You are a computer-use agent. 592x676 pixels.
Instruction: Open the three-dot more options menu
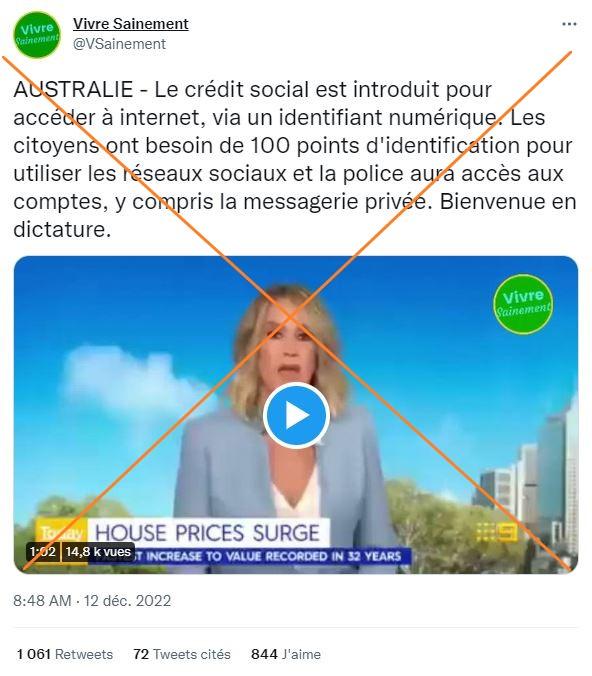click(569, 24)
